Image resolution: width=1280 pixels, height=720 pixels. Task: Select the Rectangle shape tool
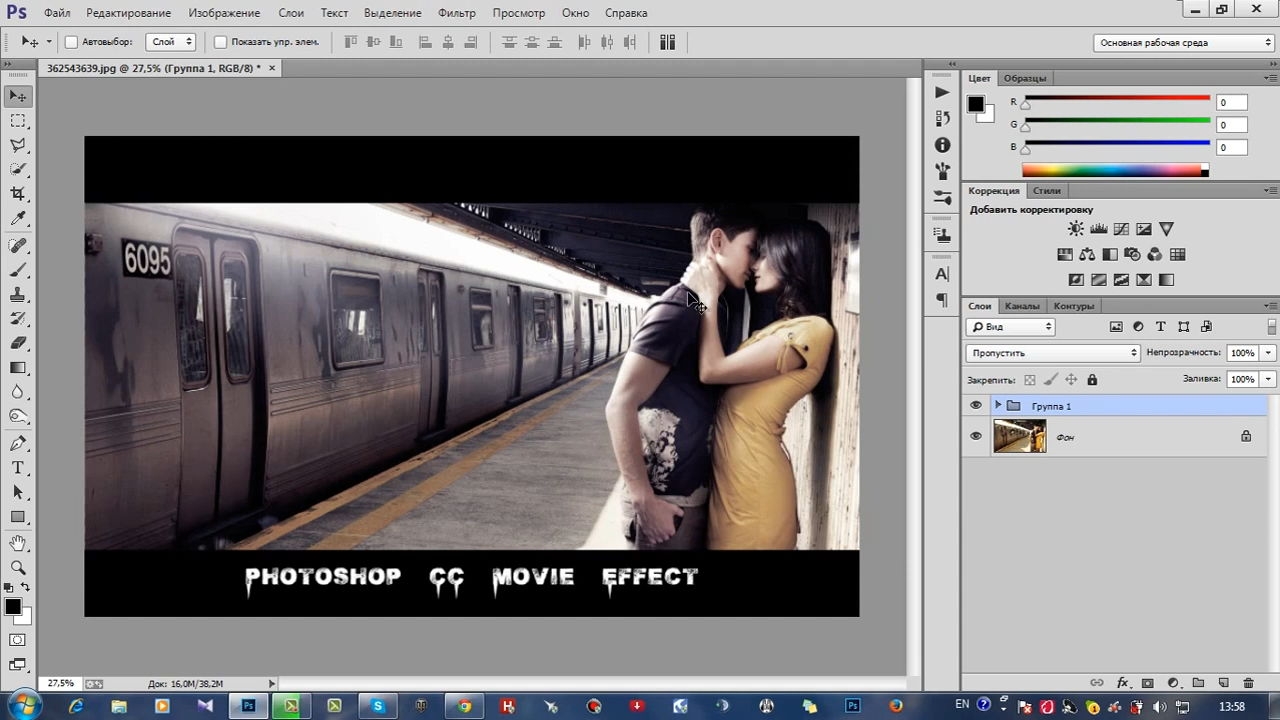pyautogui.click(x=18, y=517)
